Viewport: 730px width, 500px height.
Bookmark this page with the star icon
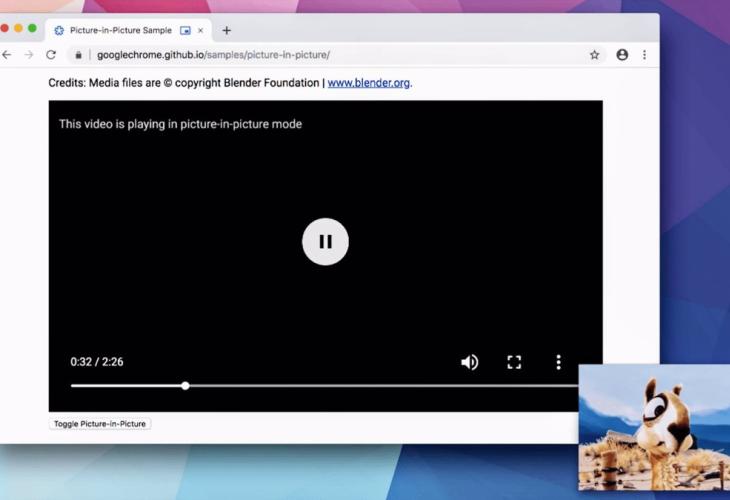(594, 55)
